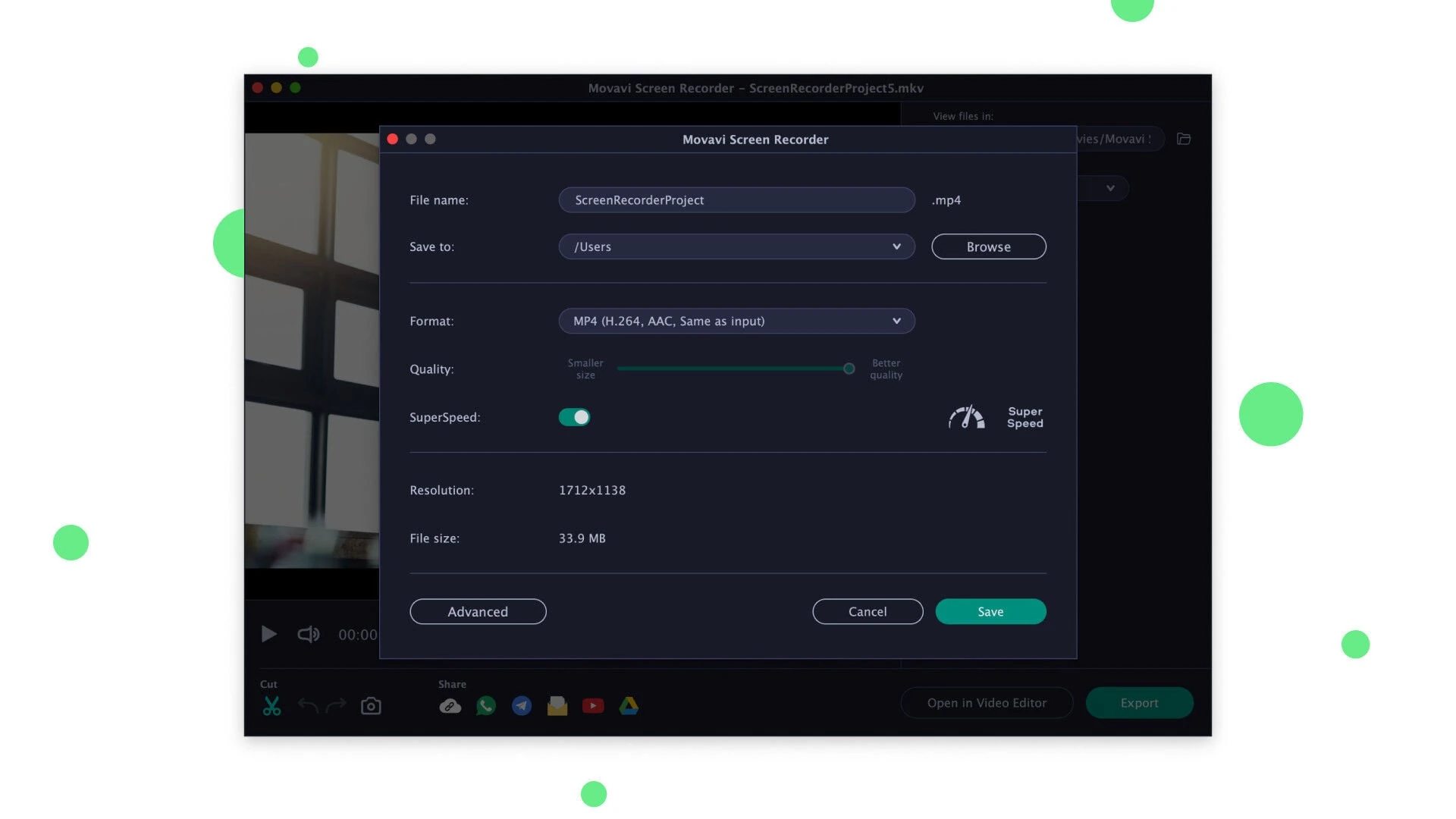Take a snapshot with the camera icon
The width and height of the screenshot is (1456, 819).
pyautogui.click(x=371, y=706)
